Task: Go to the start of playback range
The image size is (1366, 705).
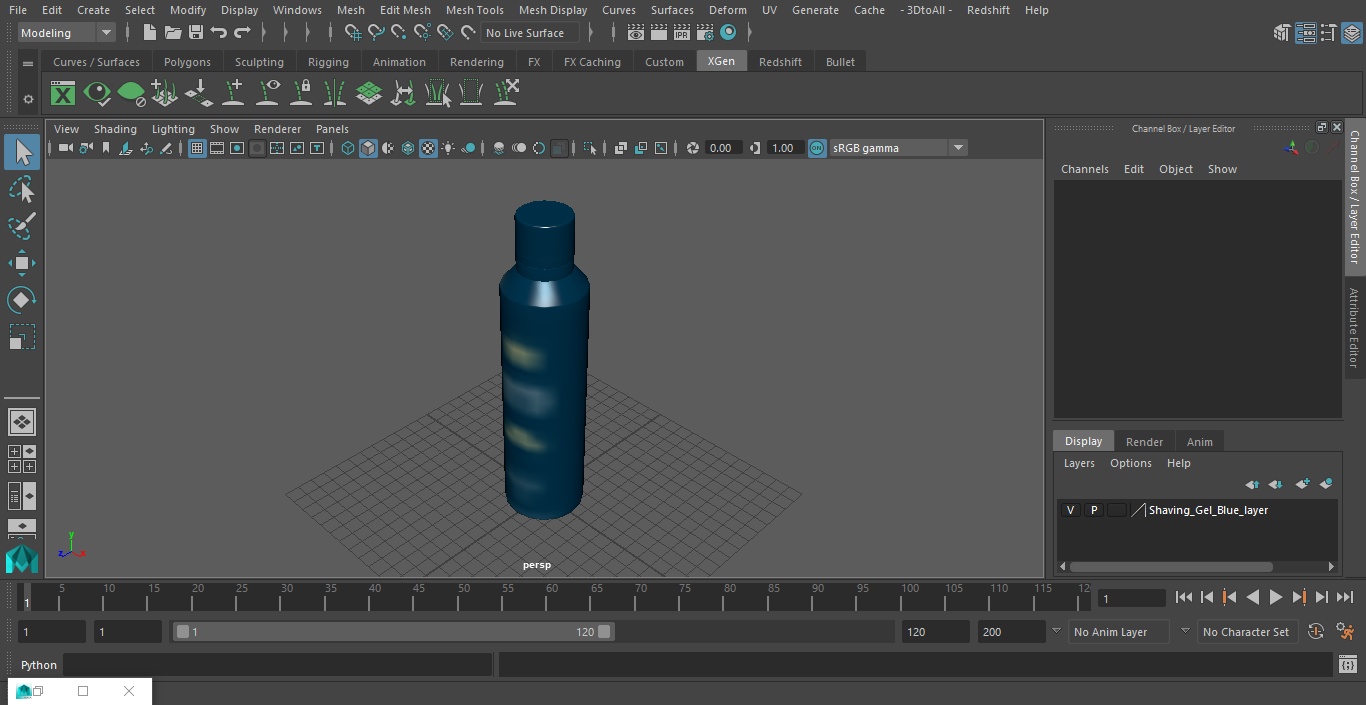Action: coord(1183,597)
